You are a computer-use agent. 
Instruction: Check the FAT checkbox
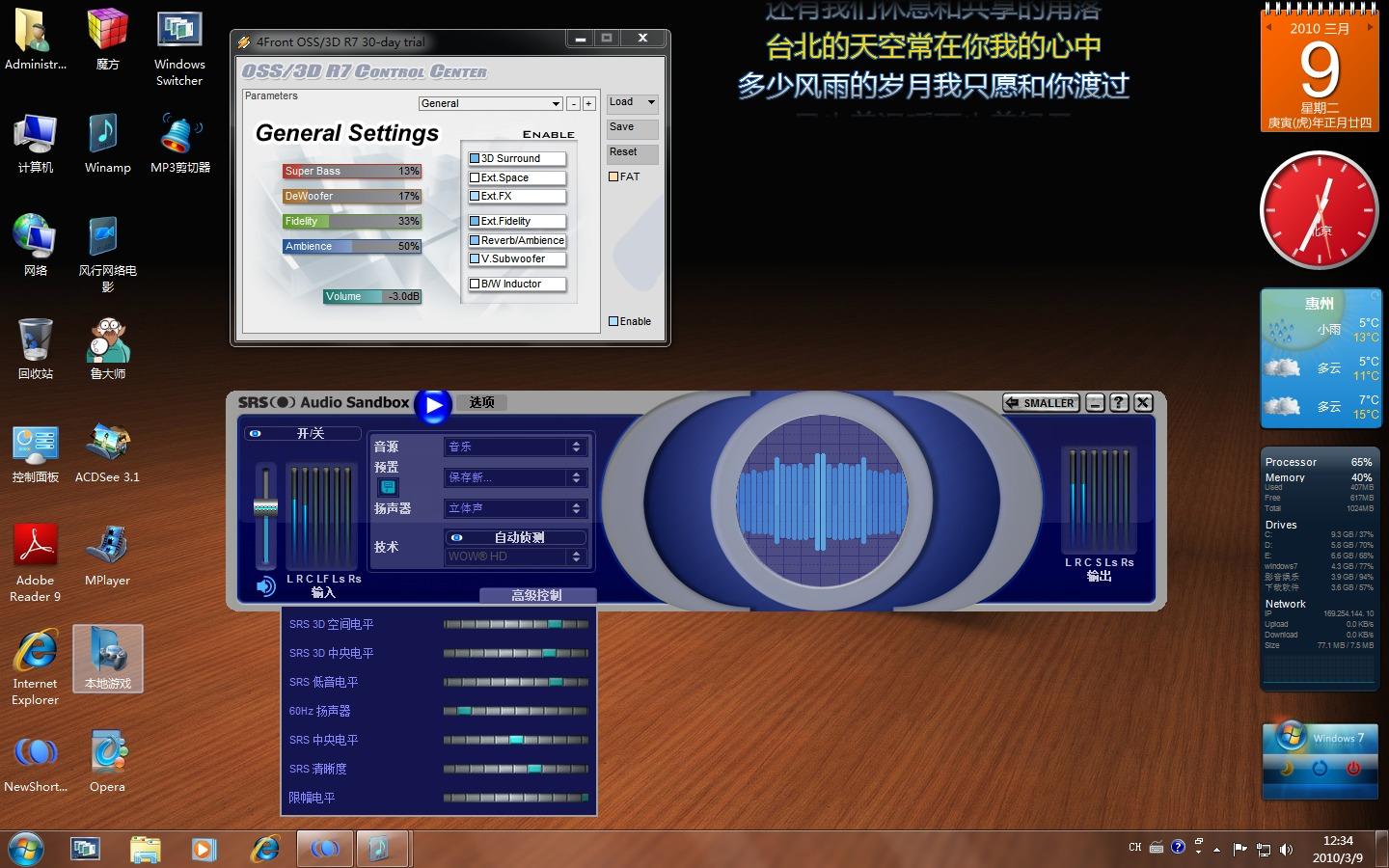tap(613, 176)
